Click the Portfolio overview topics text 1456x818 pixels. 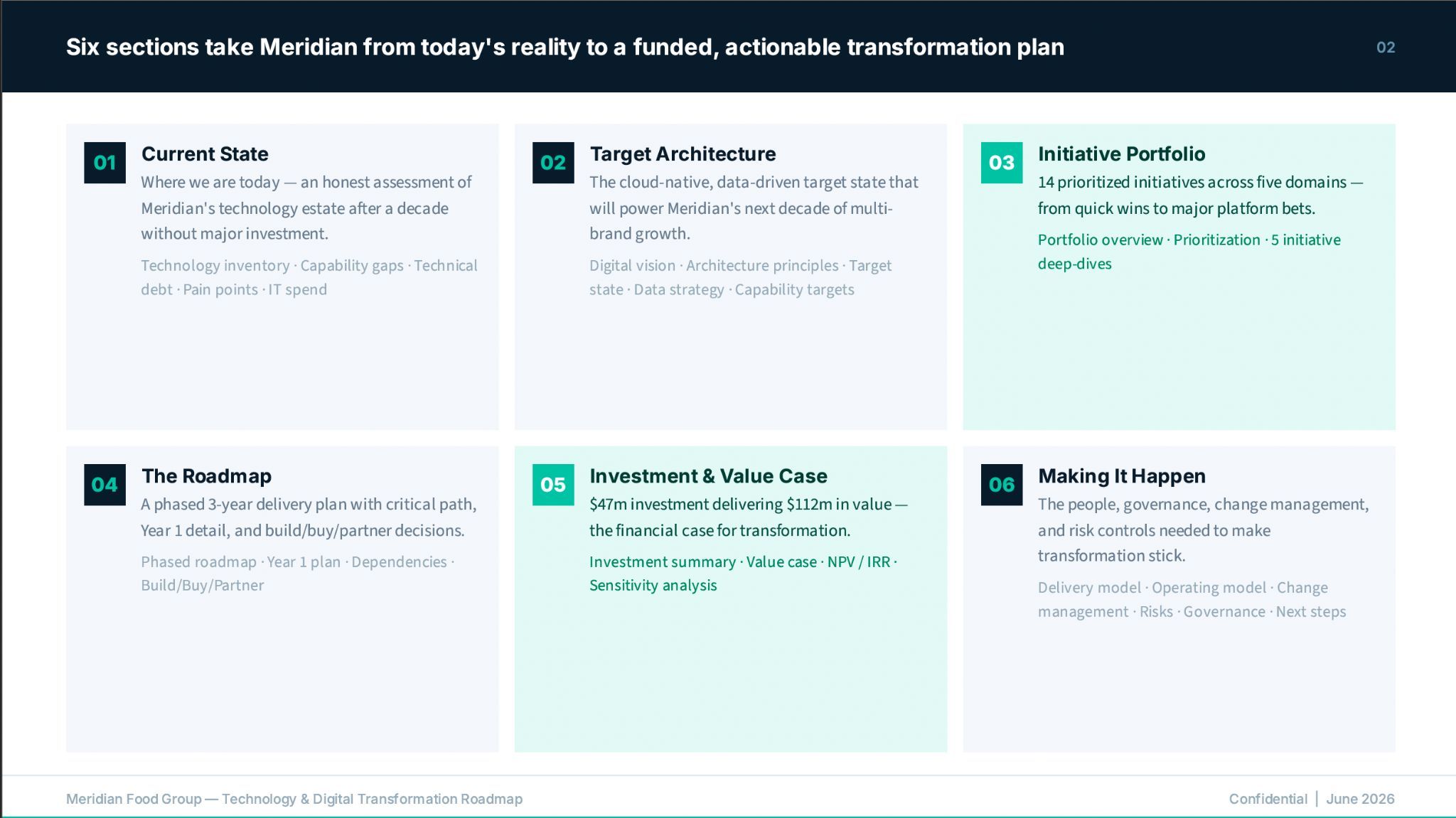[x=1189, y=252]
